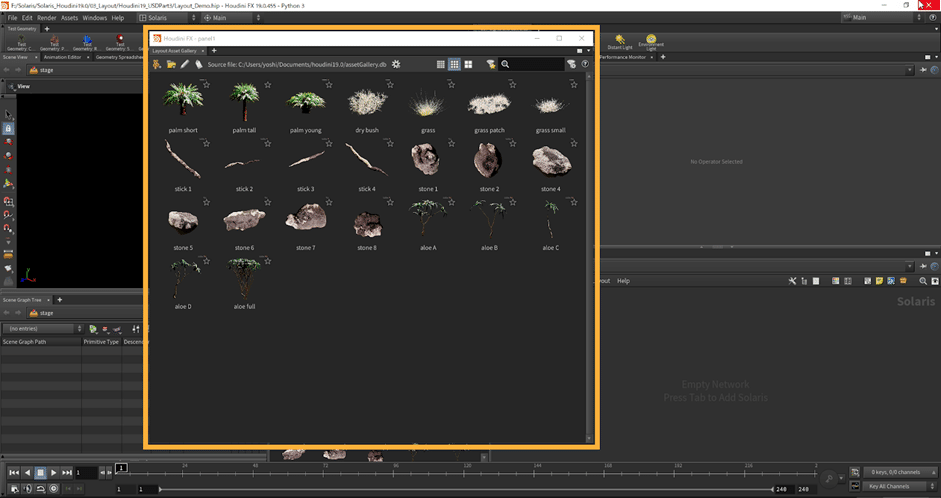Select the aloe full asset thumbnail
The image size is (941, 498).
[244, 277]
